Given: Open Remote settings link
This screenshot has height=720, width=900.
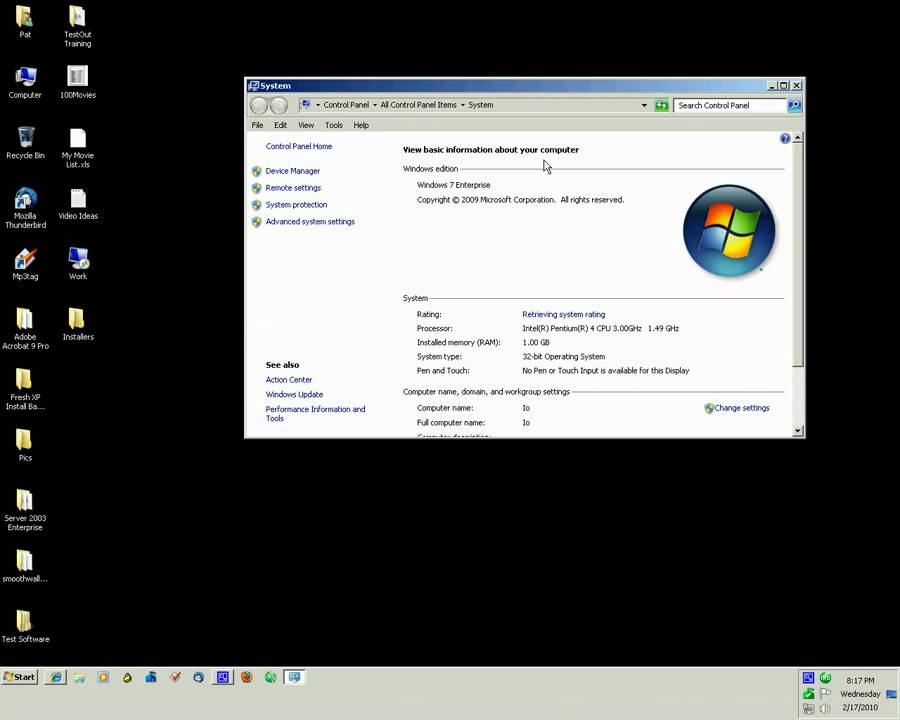Looking at the screenshot, I should (x=293, y=188).
